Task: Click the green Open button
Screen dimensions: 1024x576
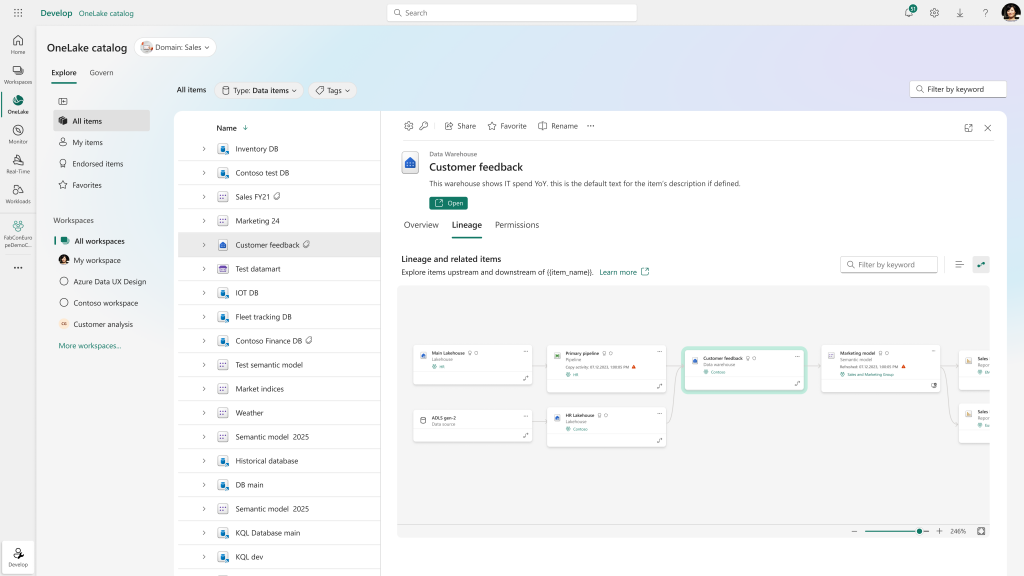Action: pos(448,203)
